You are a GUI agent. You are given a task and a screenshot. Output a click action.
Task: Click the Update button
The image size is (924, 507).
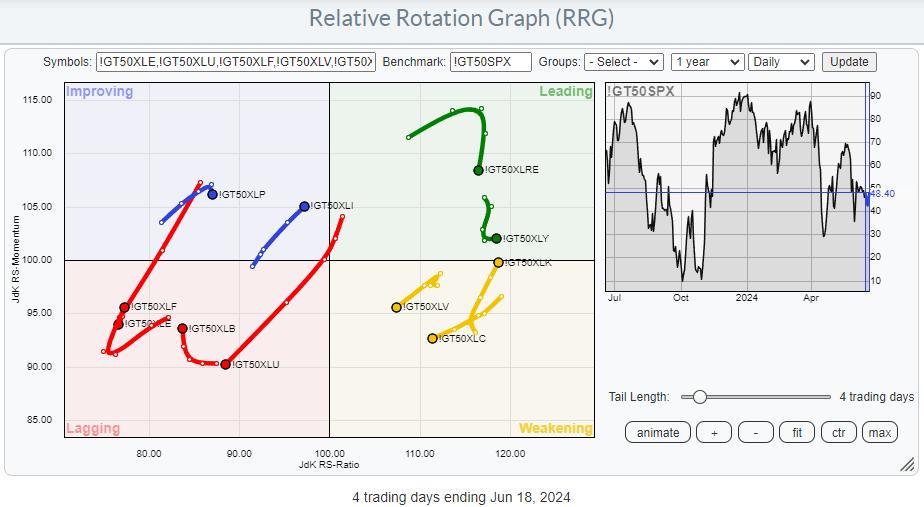click(849, 61)
